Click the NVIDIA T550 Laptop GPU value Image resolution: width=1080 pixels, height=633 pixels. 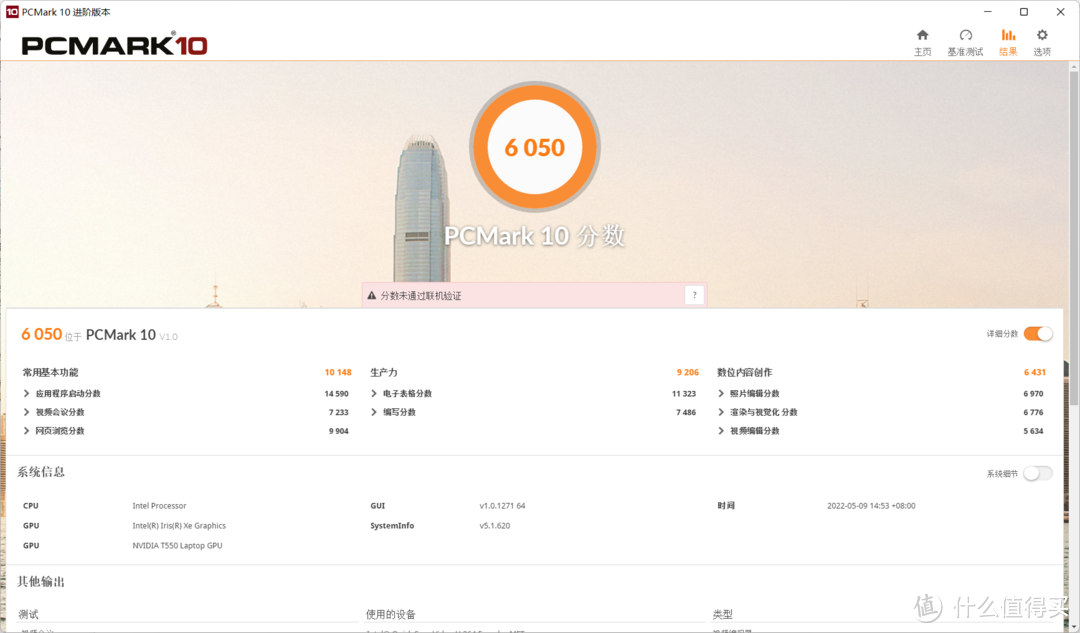pyautogui.click(x=177, y=546)
